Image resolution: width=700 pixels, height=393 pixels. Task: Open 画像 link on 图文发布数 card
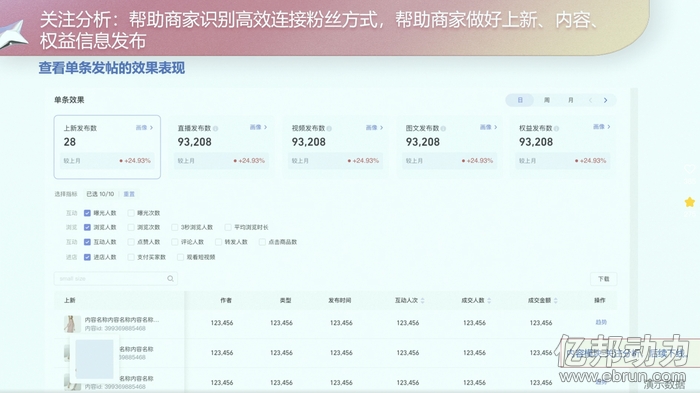coord(488,127)
